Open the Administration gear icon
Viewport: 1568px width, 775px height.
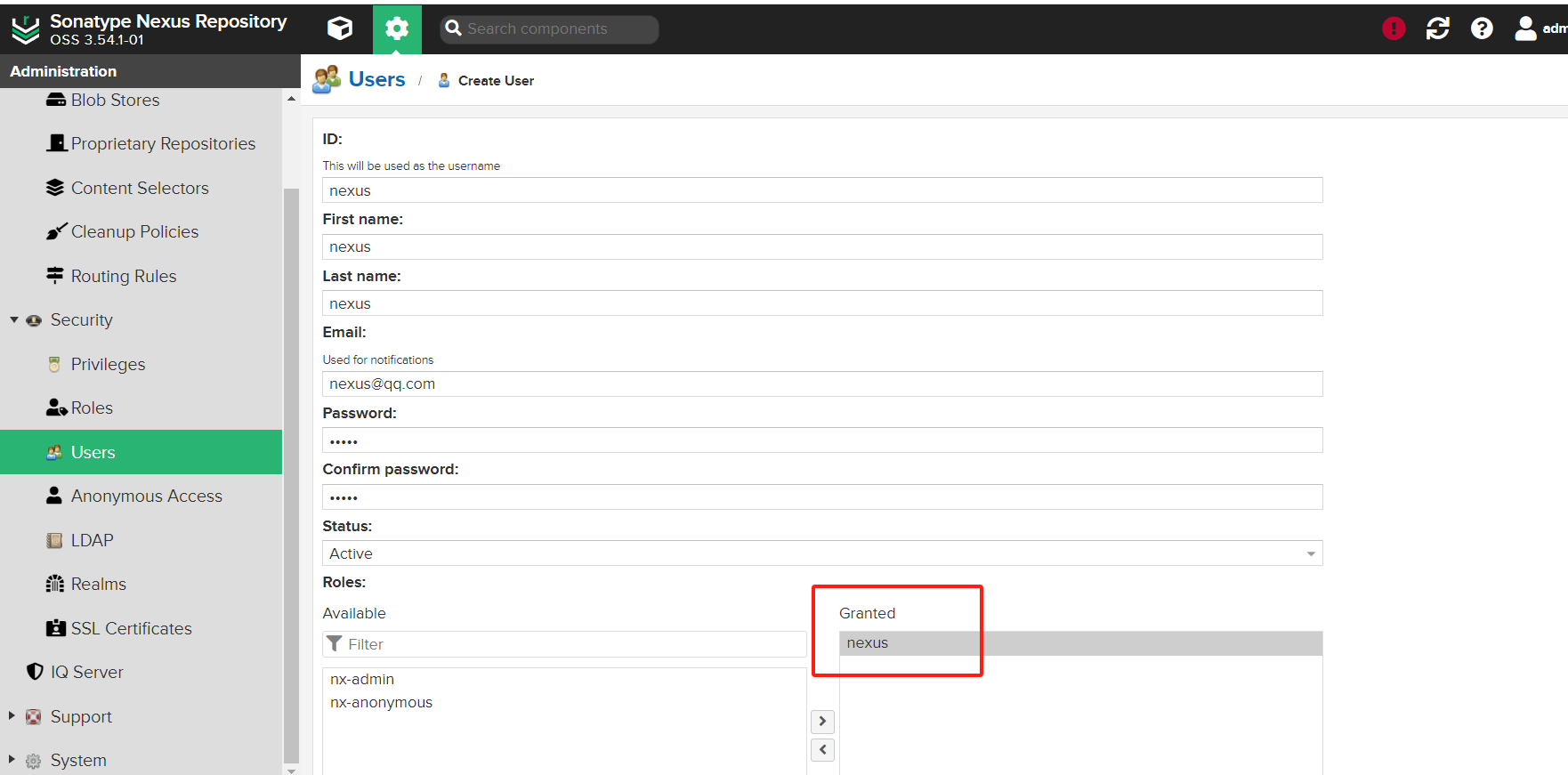point(397,29)
